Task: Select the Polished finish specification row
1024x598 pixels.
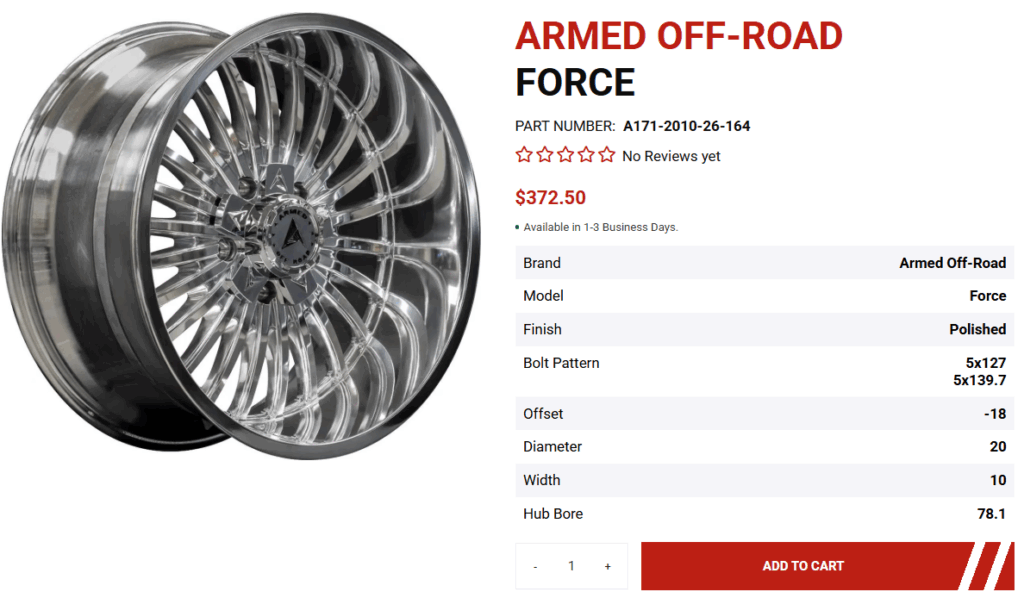Action: pos(765,329)
